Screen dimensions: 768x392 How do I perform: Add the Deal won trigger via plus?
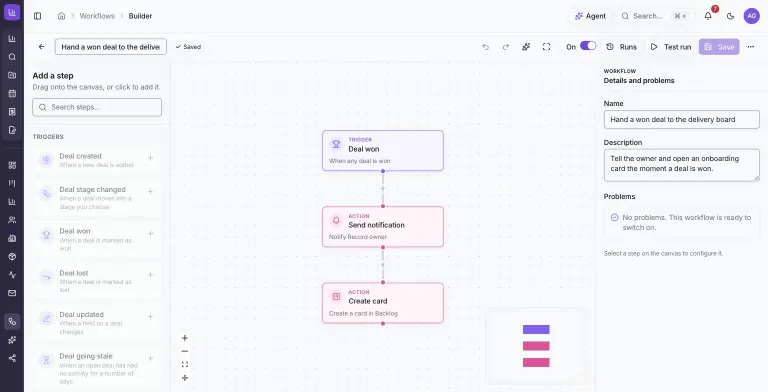click(150, 233)
